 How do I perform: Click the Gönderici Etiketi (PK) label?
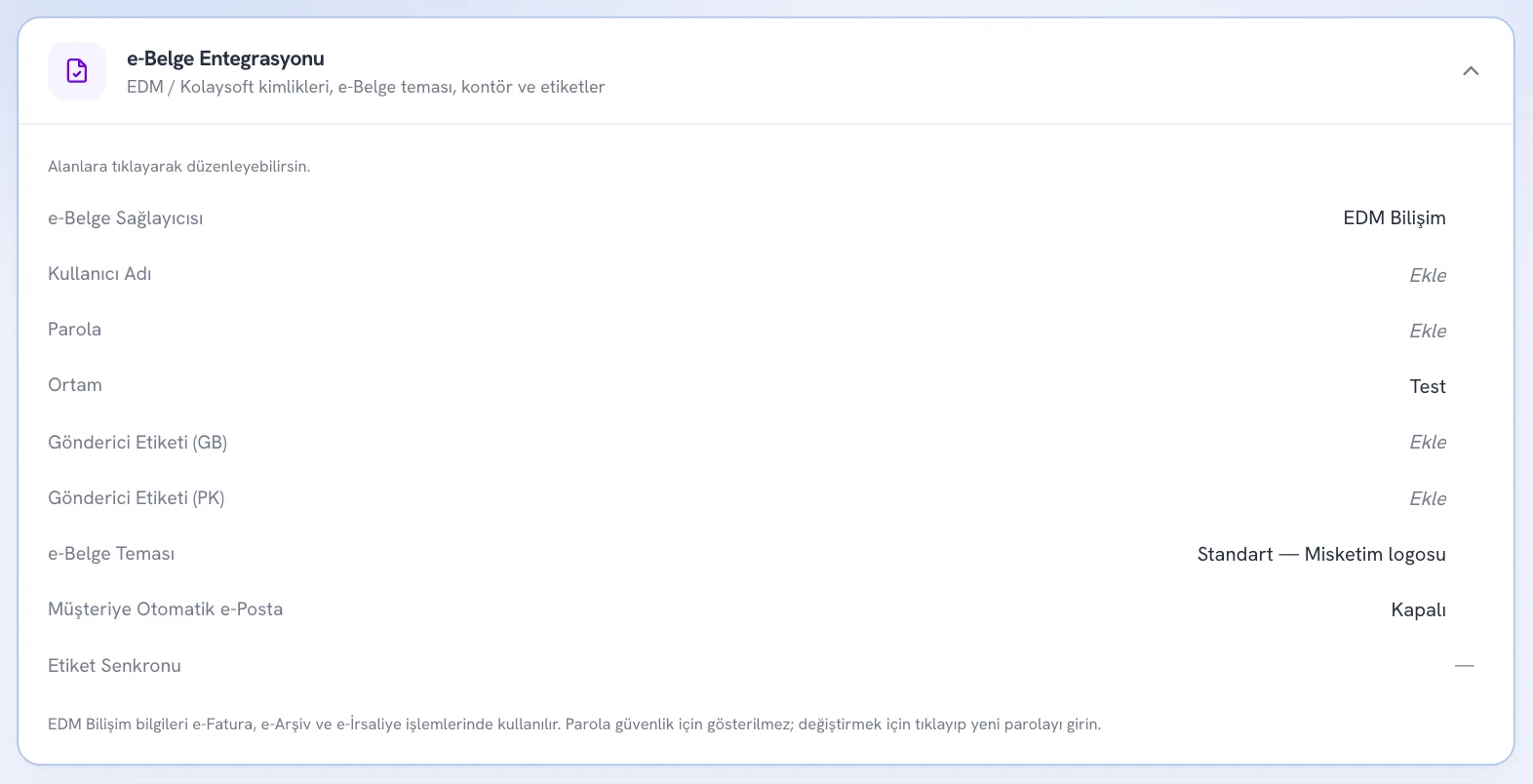point(137,498)
